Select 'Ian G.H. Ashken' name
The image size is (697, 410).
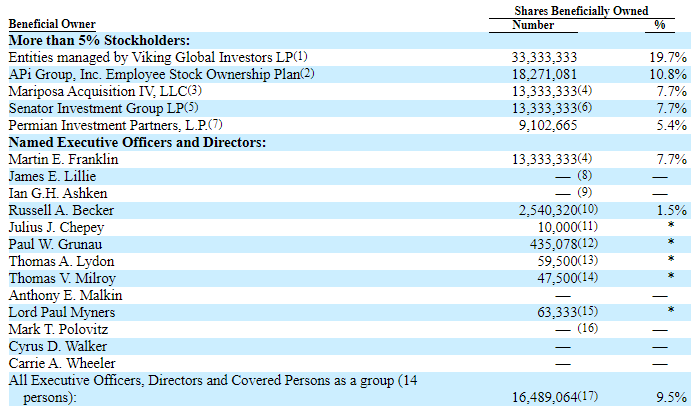coord(58,193)
